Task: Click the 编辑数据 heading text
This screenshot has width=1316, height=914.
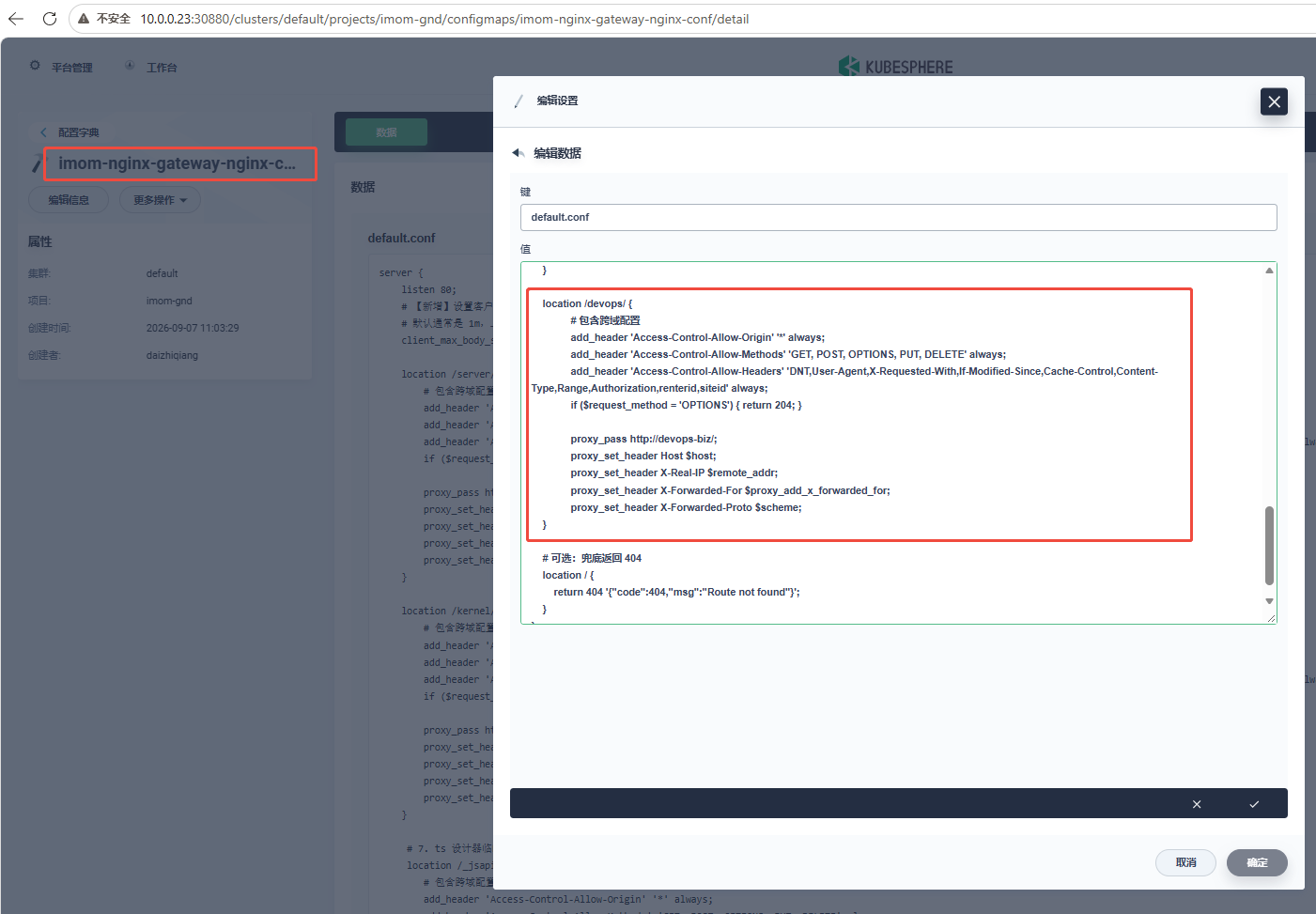Action: (558, 153)
